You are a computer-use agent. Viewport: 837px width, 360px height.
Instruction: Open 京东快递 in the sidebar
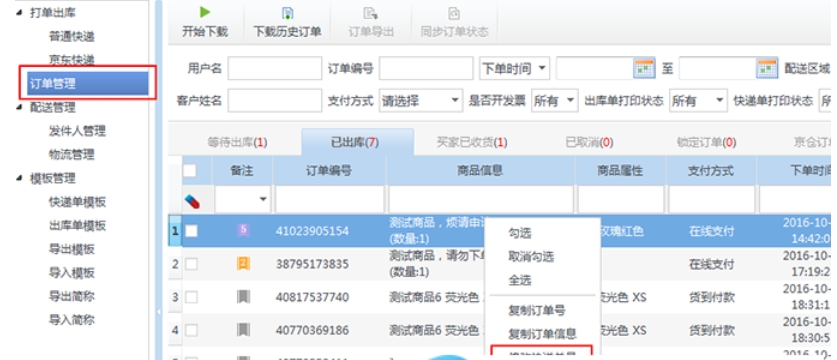pos(72,60)
